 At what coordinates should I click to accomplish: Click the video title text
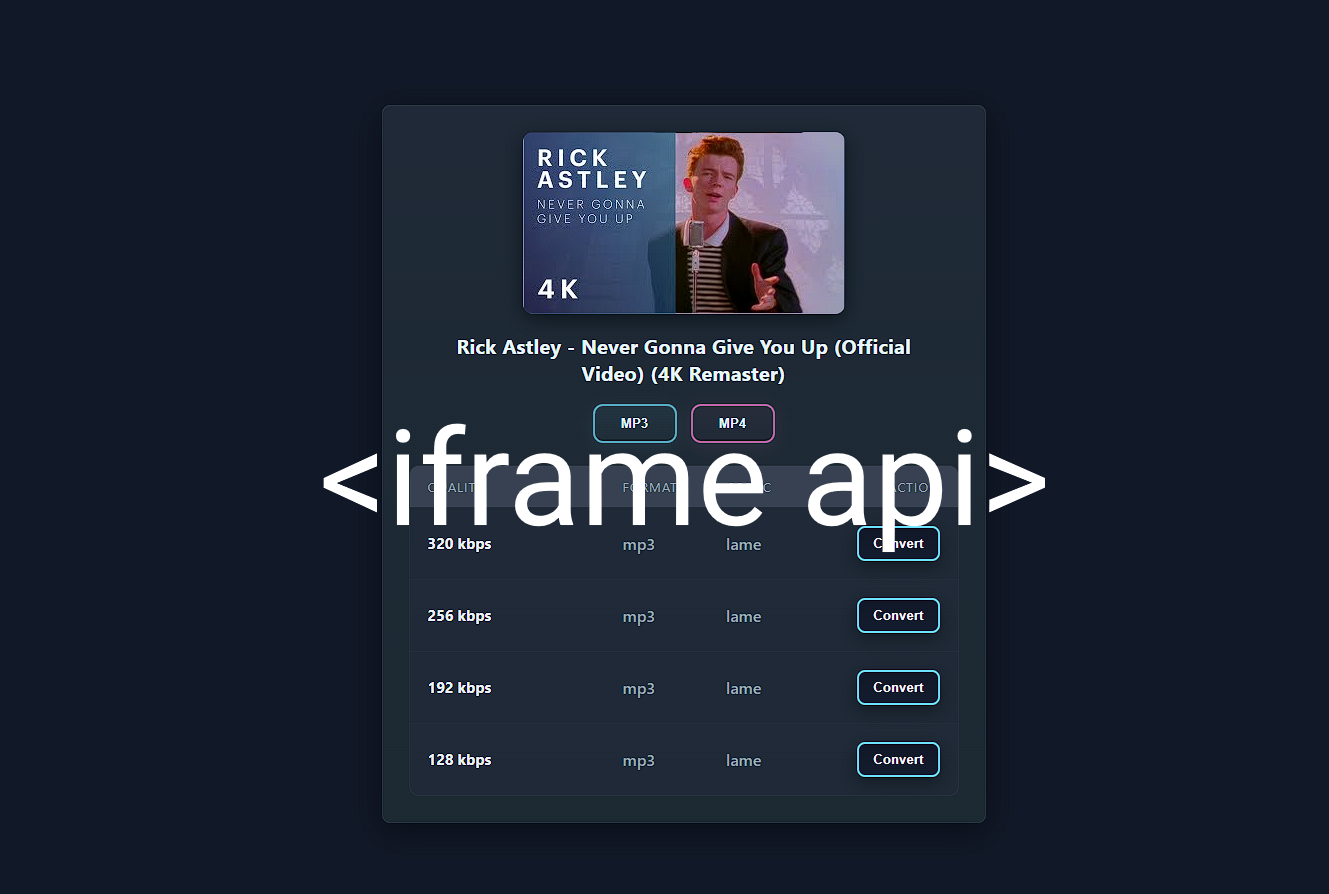pos(684,360)
